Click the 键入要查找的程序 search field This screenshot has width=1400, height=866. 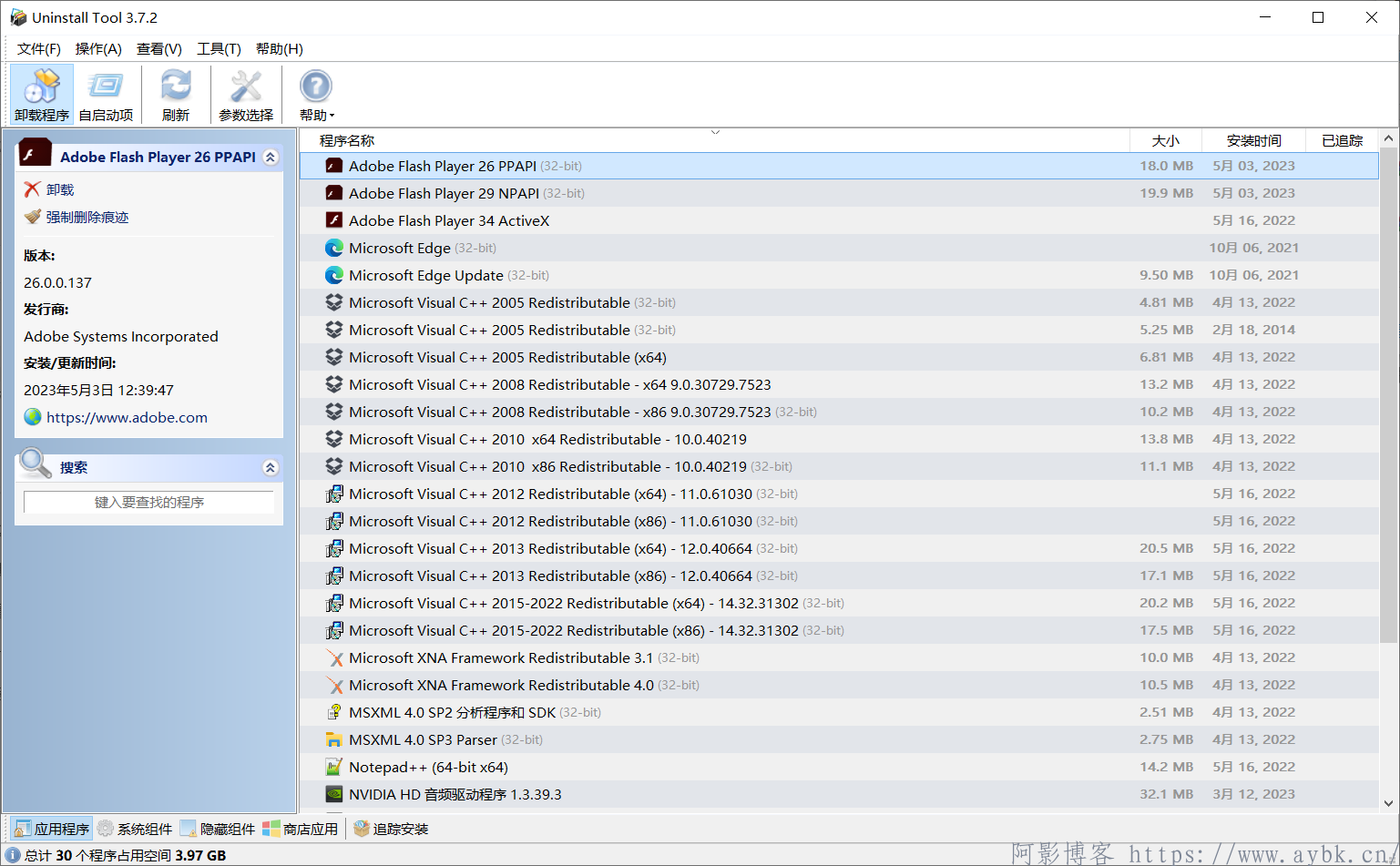[148, 502]
